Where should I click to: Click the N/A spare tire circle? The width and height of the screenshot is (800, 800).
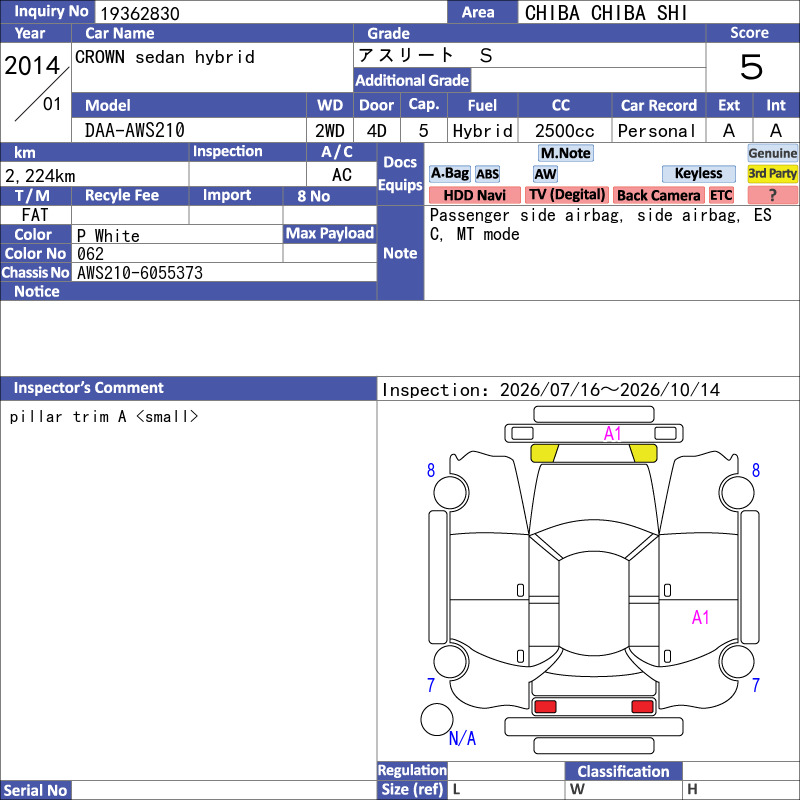point(437,719)
